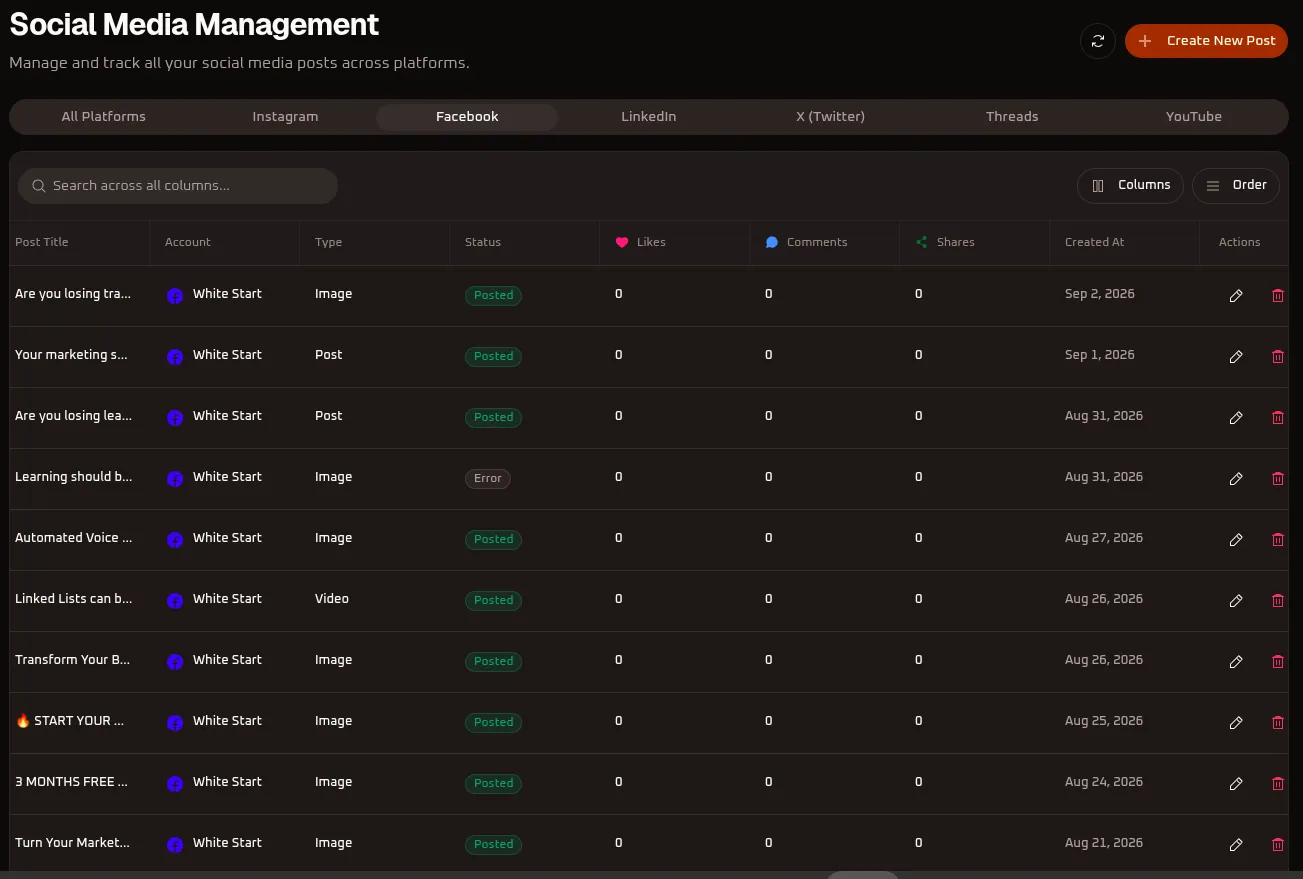Open the Order sorting menu
The height and width of the screenshot is (879, 1303).
[x=1236, y=185]
